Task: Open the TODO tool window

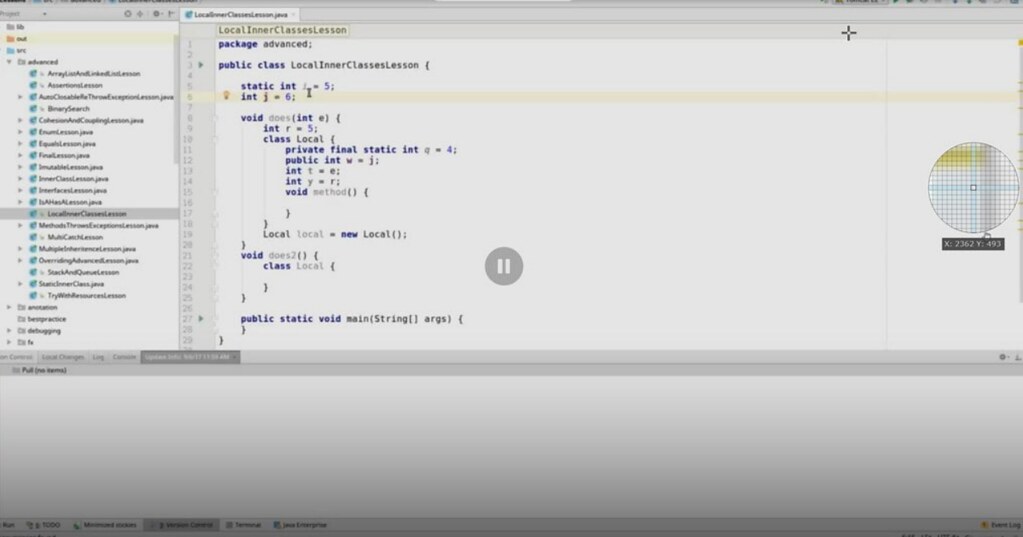Action: (x=46, y=525)
